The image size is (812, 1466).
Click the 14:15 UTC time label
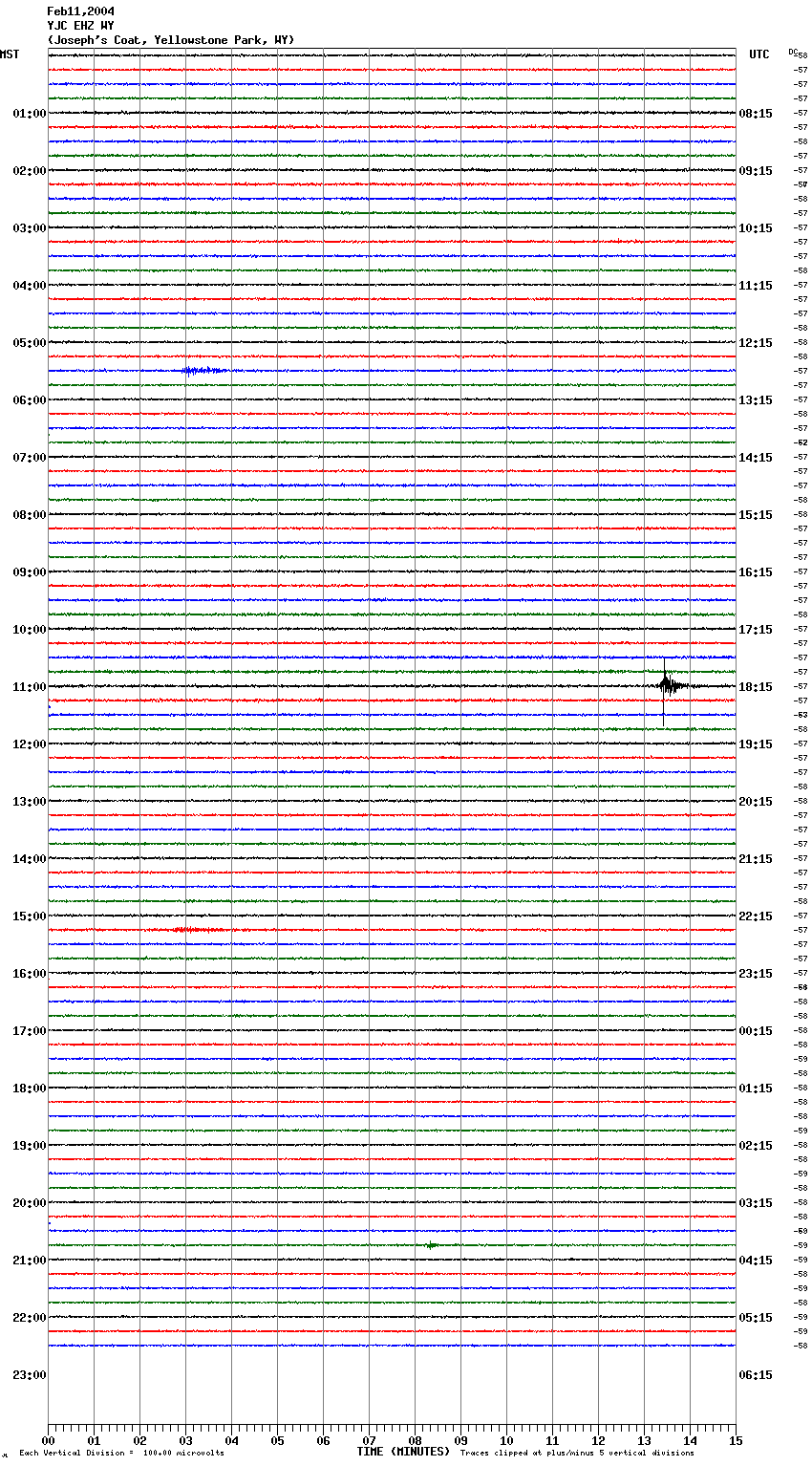(x=756, y=458)
